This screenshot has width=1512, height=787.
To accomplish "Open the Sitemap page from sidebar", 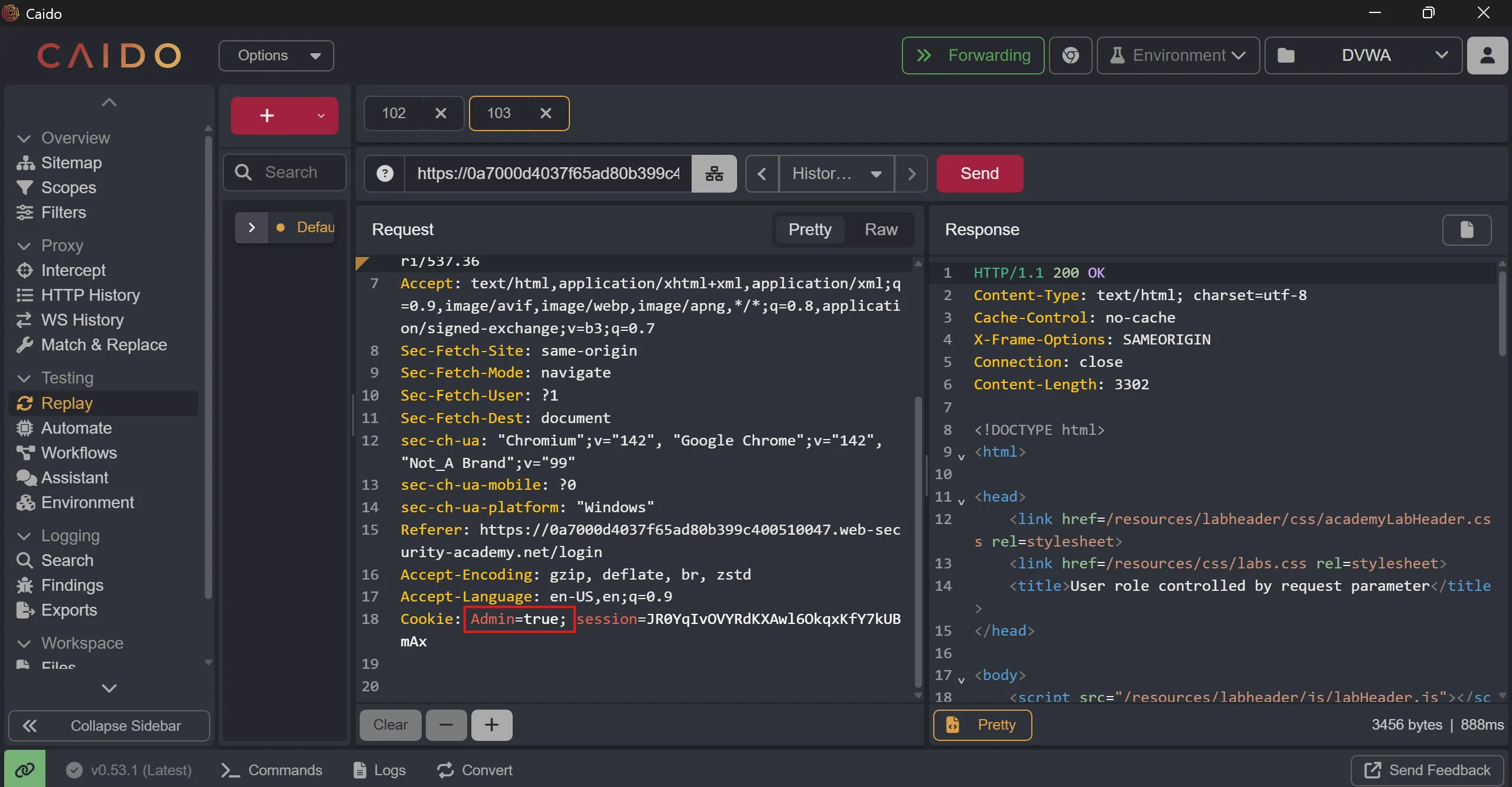I will point(71,162).
